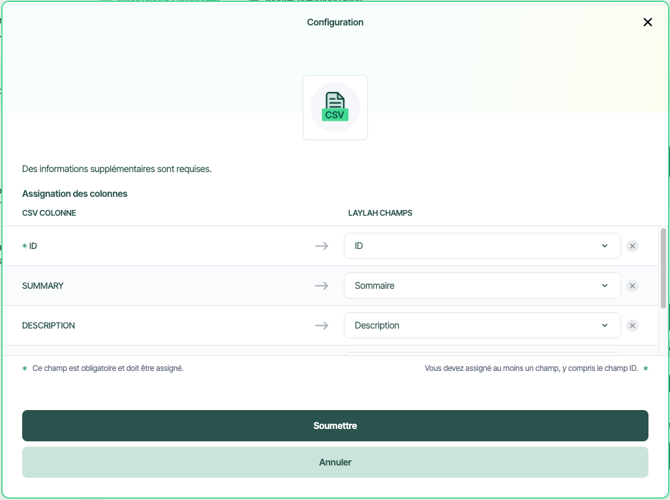Select the DESCRIPTION column label
Screen dimensions: 670x500
pyautogui.click(x=48, y=325)
